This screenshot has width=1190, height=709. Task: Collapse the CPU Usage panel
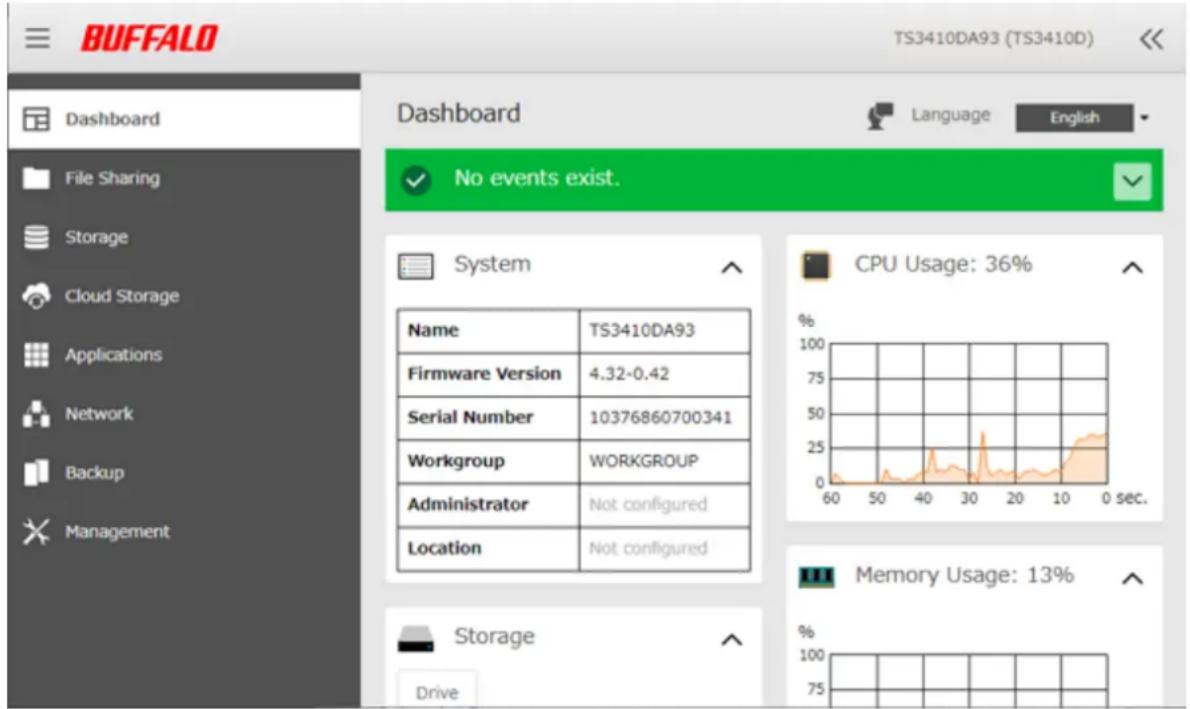pos(1132,267)
